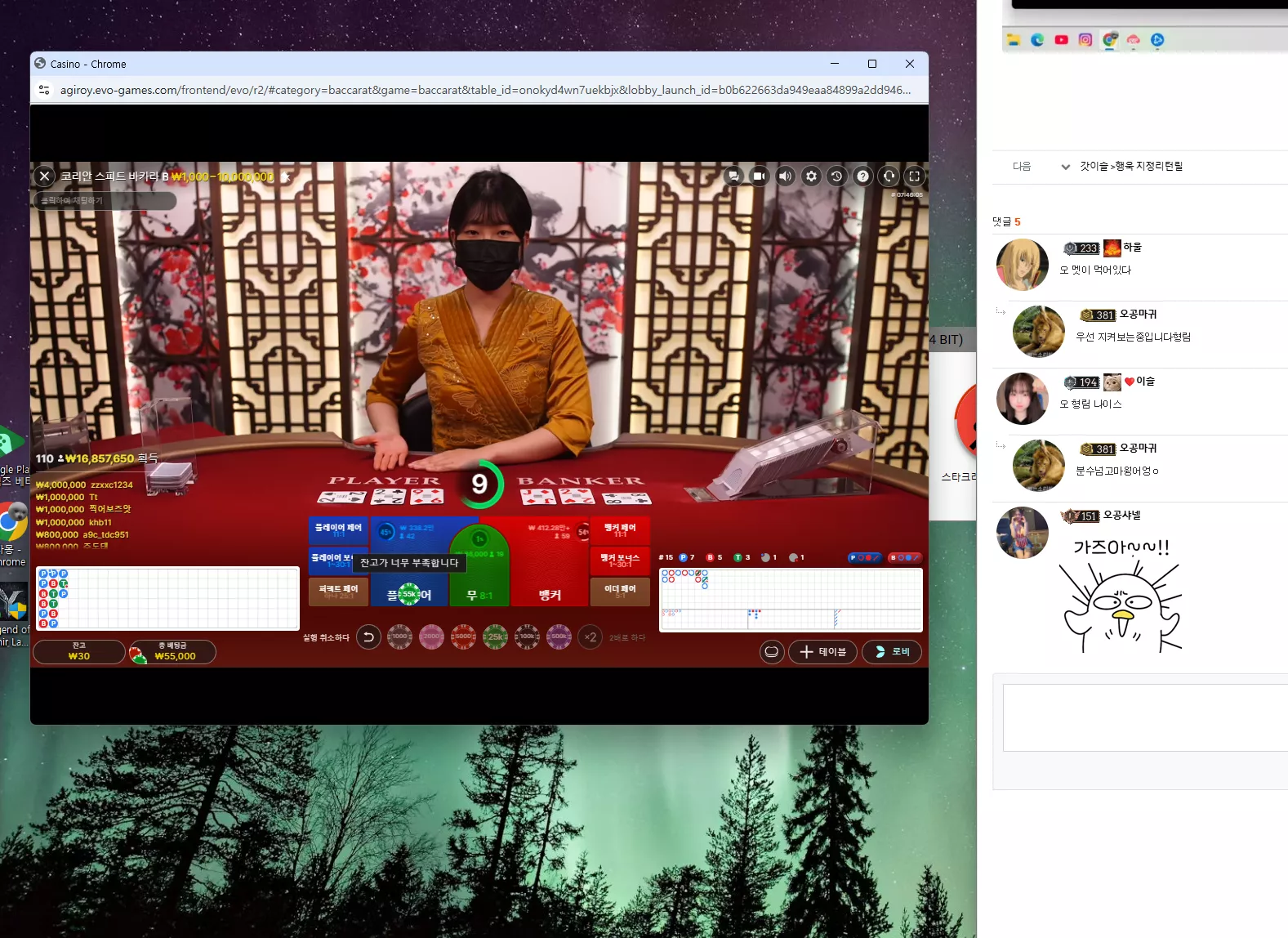
Task: Enter fullscreen mode in the game
Action: (915, 176)
